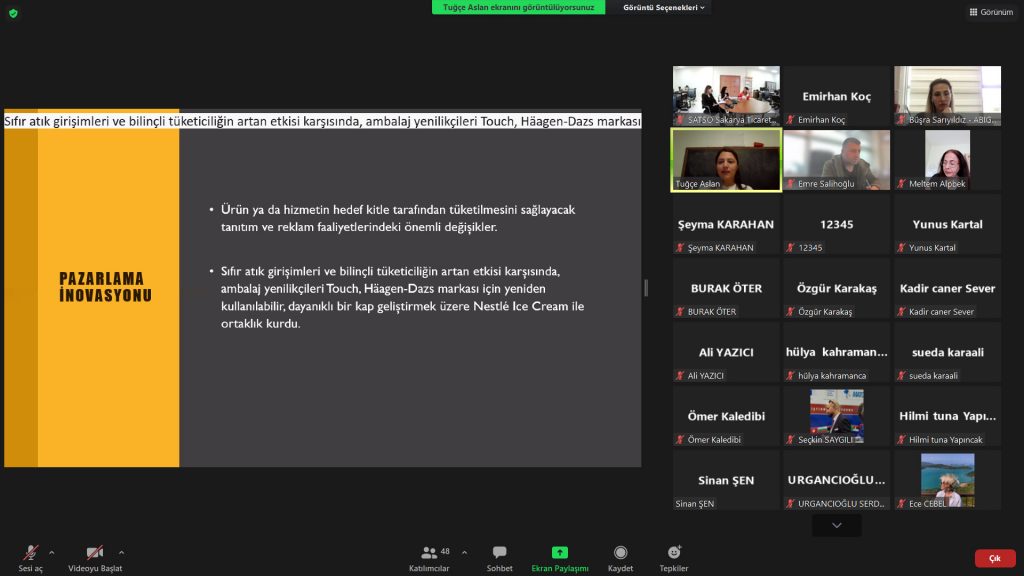This screenshot has width=1024, height=576.
Task: Select Ece CEBEL's video tile
Action: coord(947,480)
